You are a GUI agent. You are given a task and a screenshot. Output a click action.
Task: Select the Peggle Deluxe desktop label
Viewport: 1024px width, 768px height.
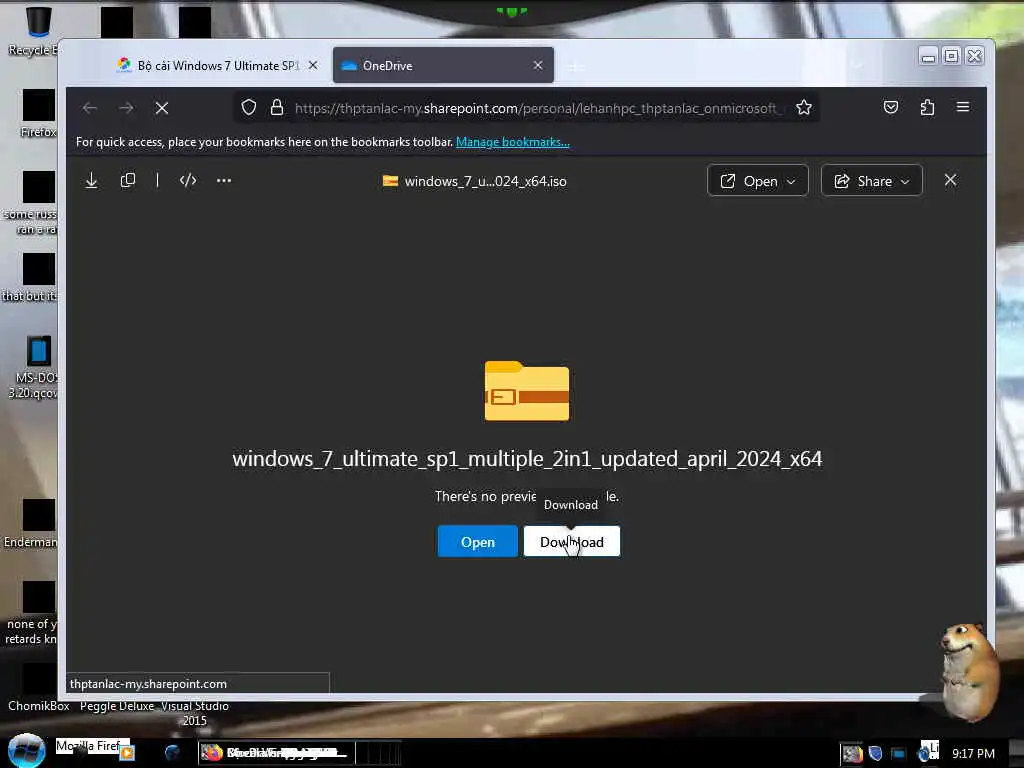[x=117, y=706]
